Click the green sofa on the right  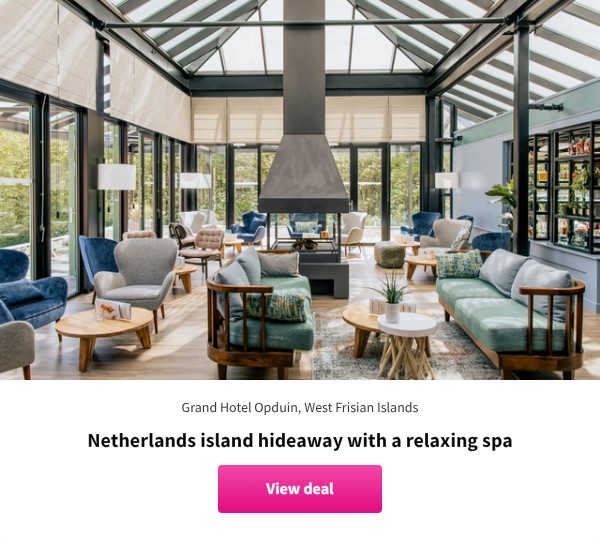pos(509,310)
